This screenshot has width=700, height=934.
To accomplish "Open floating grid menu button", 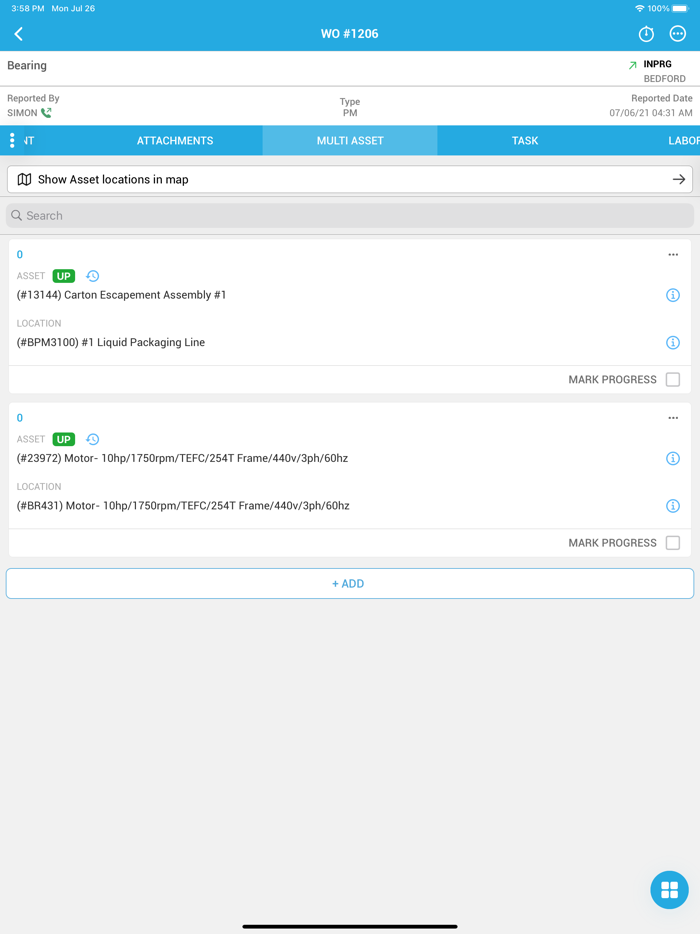I will [670, 890].
